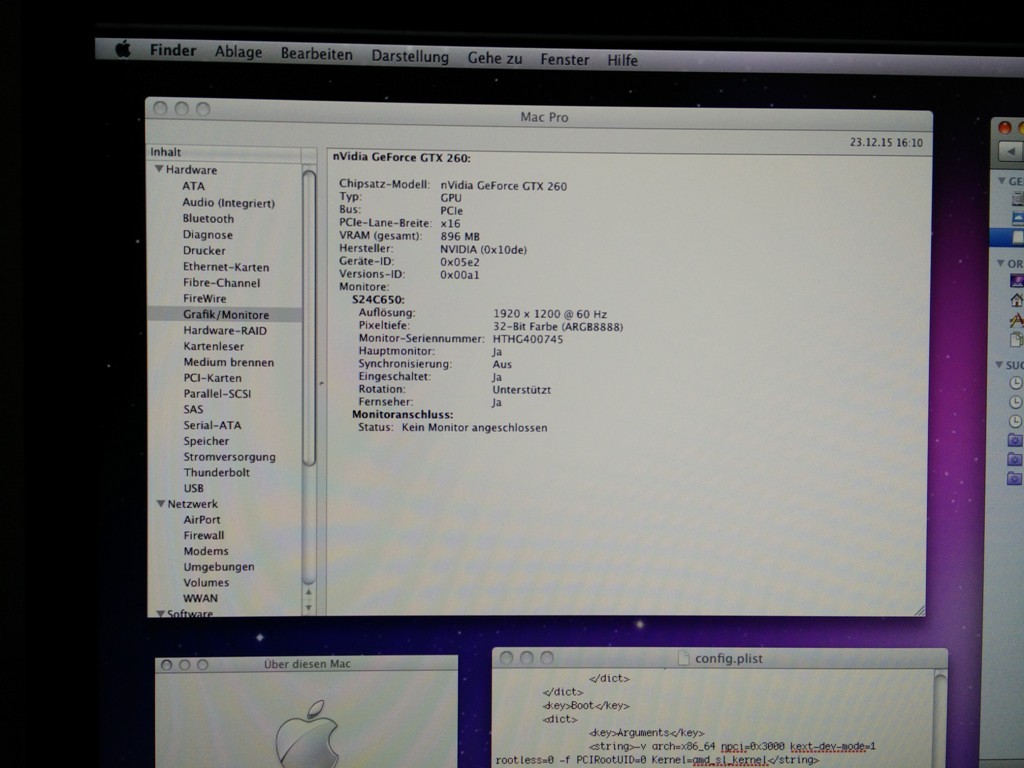Image resolution: width=1024 pixels, height=768 pixels.
Task: Select Medium brennen entry
Action: [x=229, y=362]
